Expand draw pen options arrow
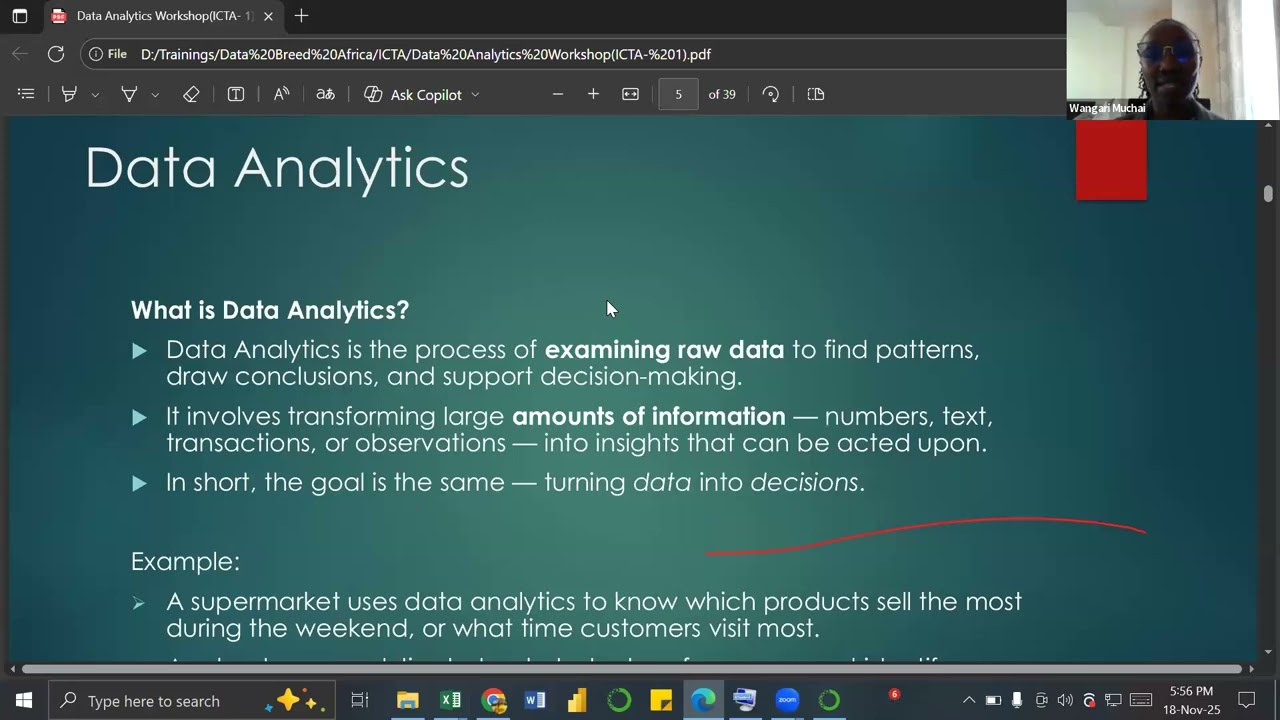The height and width of the screenshot is (720, 1280). point(155,95)
